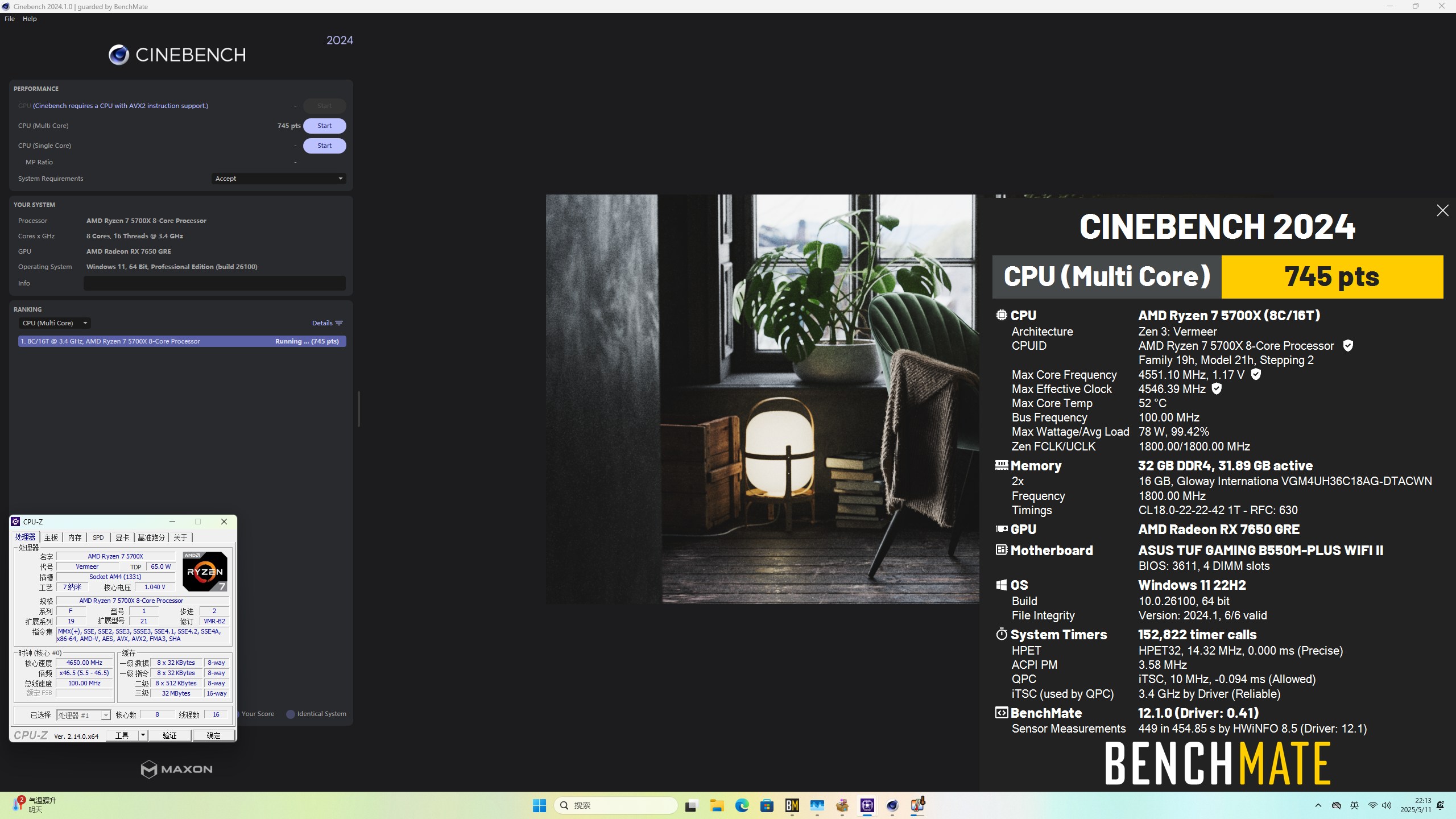Switch to the 显卡 tab in CPU-Z
The height and width of the screenshot is (819, 1456).
(122, 537)
